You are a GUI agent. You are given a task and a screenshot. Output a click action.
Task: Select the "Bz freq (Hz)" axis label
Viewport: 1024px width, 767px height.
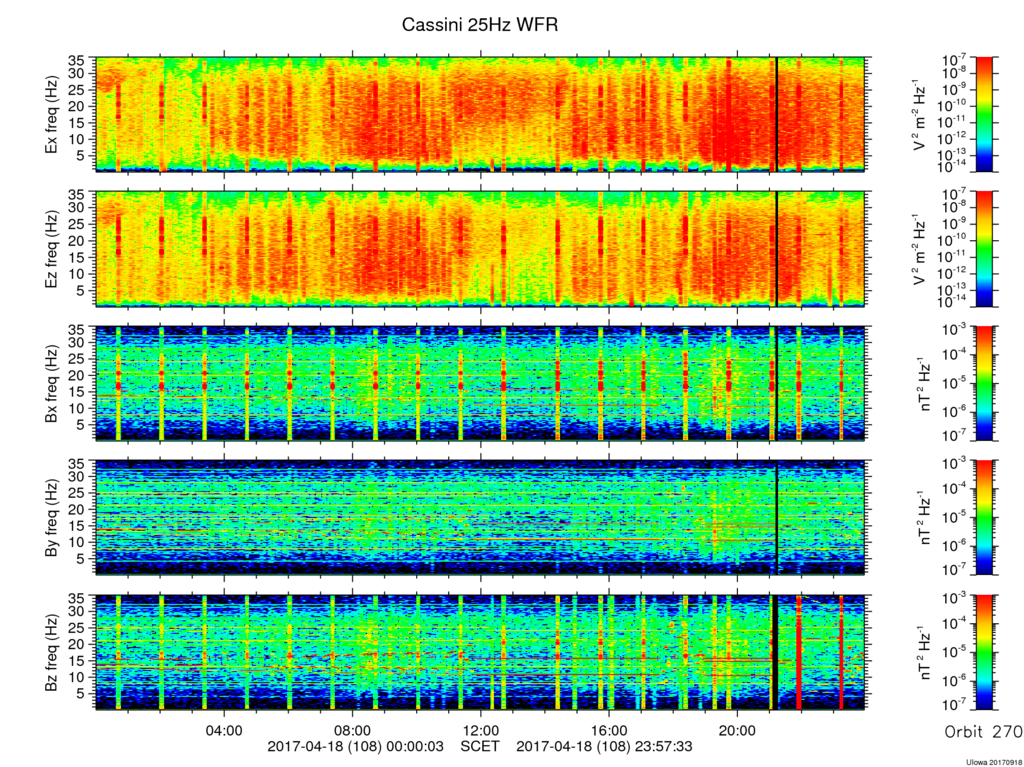(51, 653)
